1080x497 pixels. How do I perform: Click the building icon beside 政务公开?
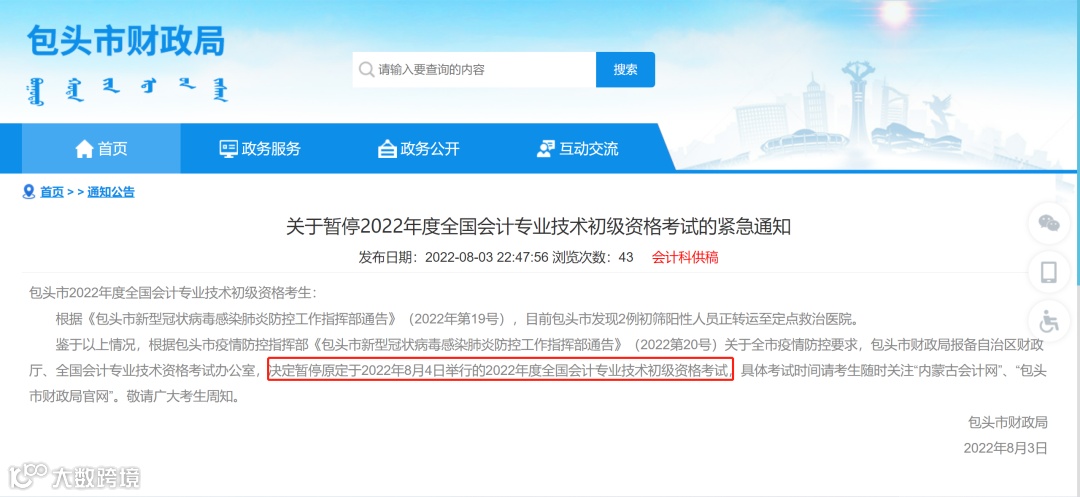[x=387, y=149]
